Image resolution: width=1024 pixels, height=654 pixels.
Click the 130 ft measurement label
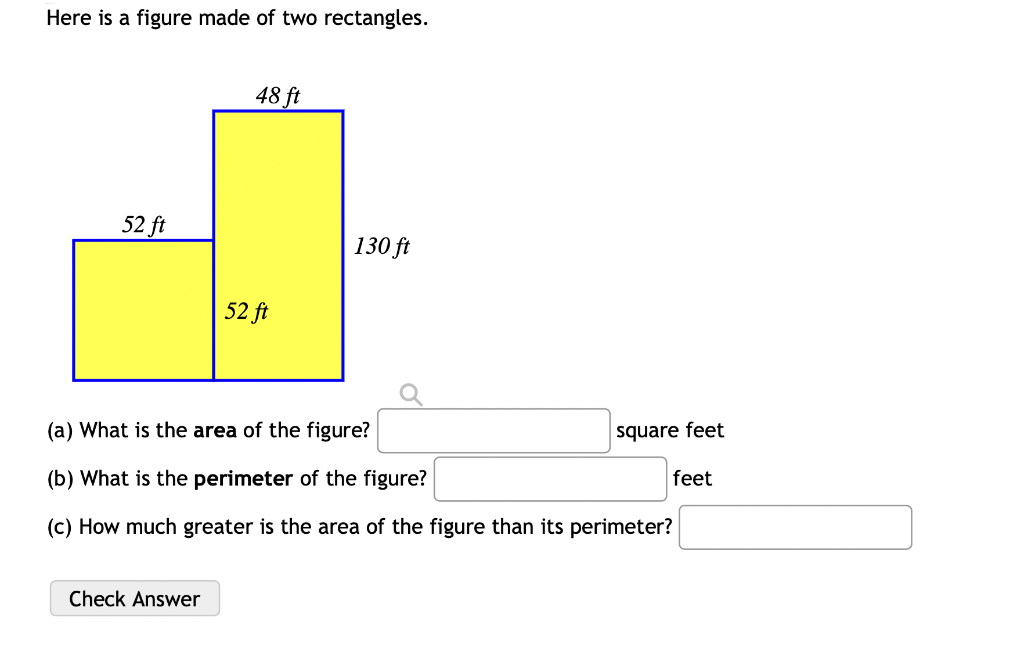[x=381, y=246]
